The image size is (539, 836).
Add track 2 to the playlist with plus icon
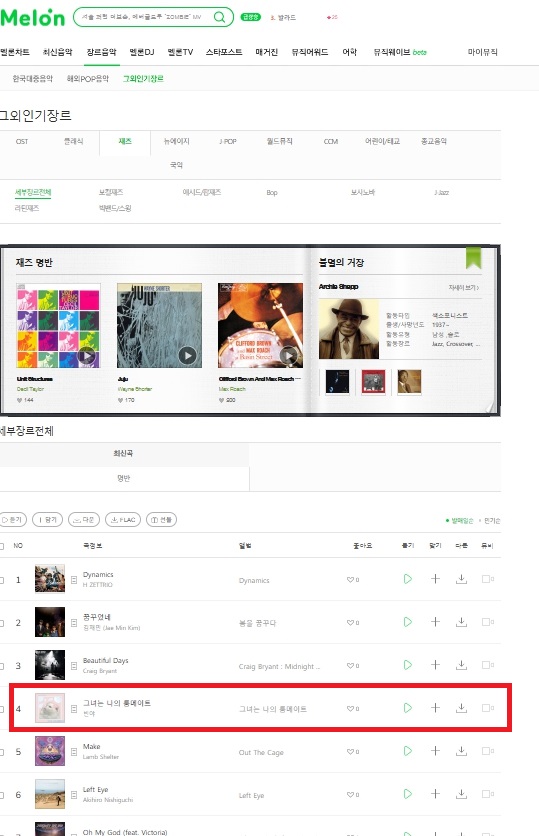(435, 622)
